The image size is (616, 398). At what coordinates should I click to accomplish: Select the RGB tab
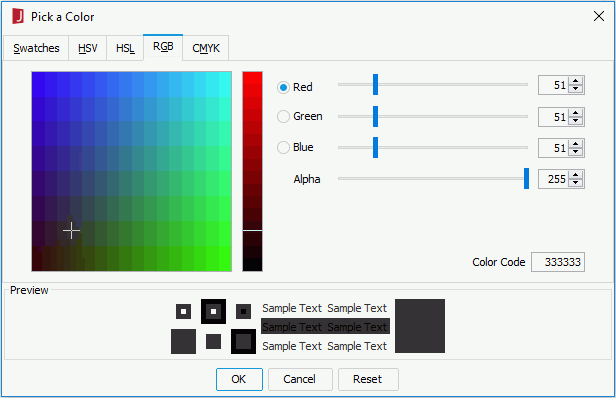163,47
